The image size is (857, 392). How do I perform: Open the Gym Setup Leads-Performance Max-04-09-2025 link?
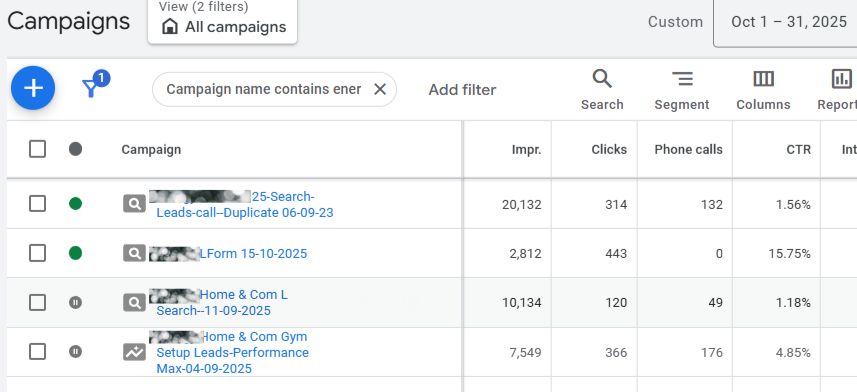pos(232,352)
